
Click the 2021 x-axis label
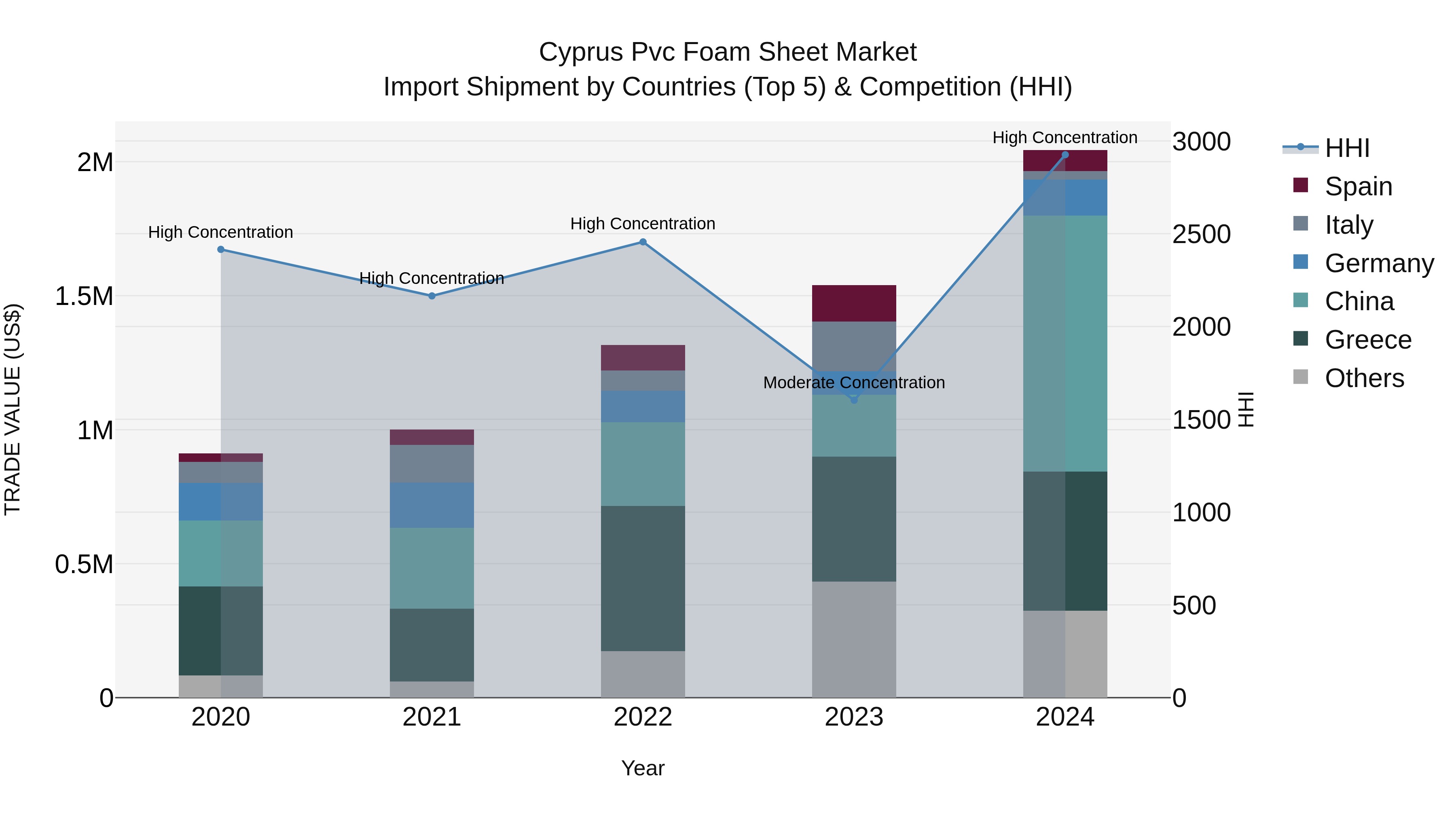pyautogui.click(x=432, y=717)
